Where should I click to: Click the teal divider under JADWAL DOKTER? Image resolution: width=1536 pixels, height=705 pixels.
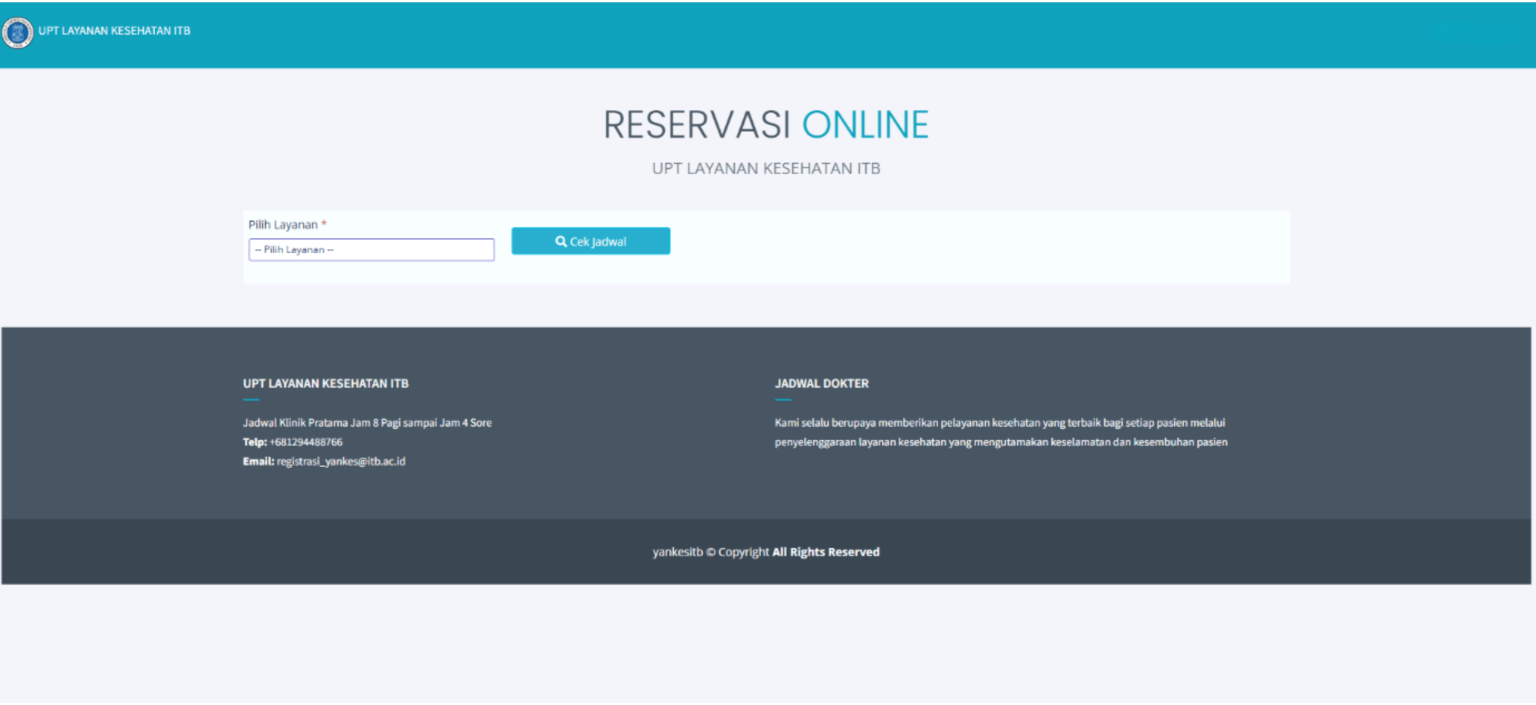(781, 399)
